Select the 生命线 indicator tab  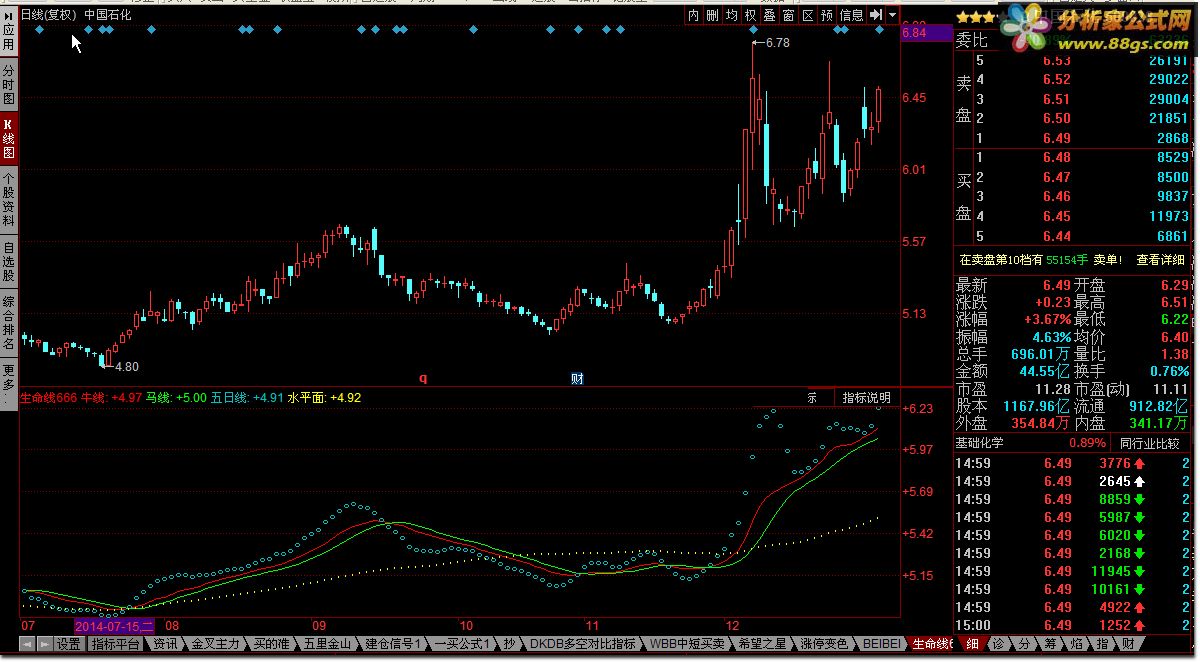coord(932,644)
